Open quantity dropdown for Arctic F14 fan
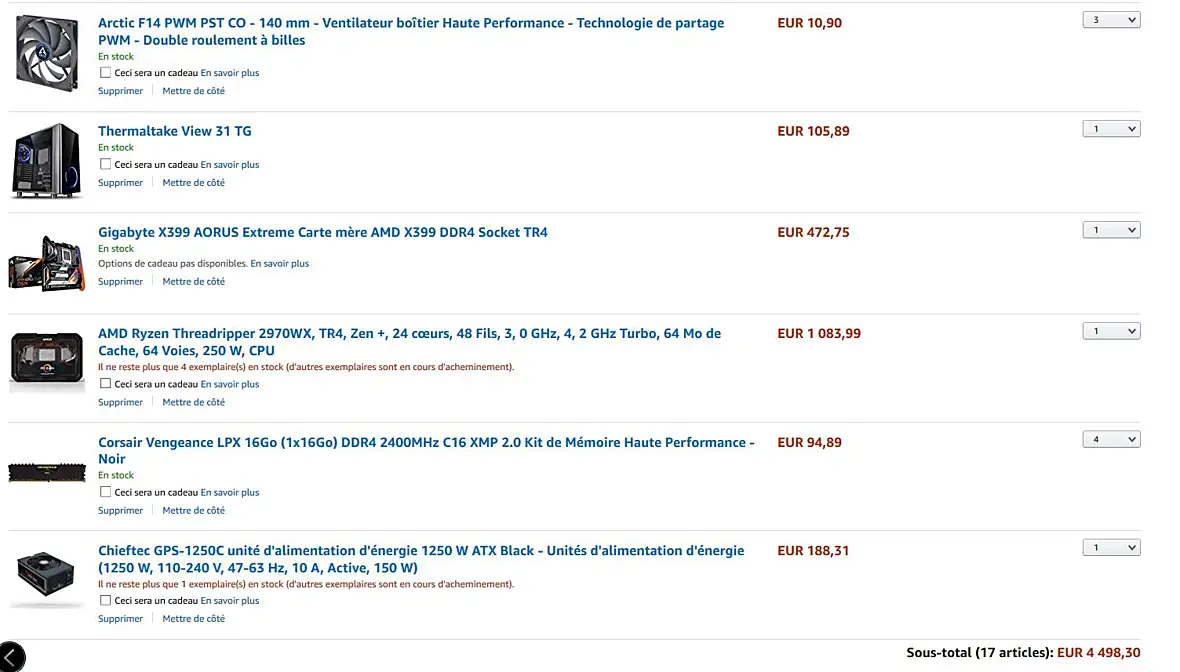Image resolution: width=1180 pixels, height=672 pixels. [1111, 20]
